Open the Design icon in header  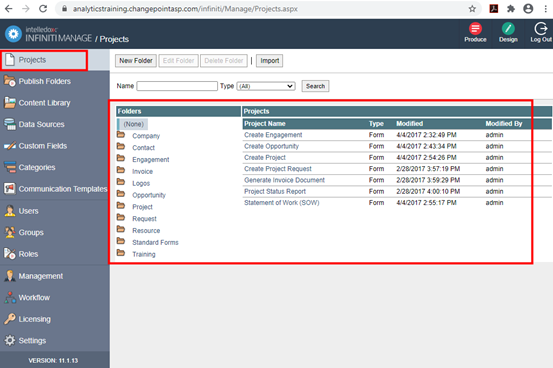pyautogui.click(x=508, y=29)
